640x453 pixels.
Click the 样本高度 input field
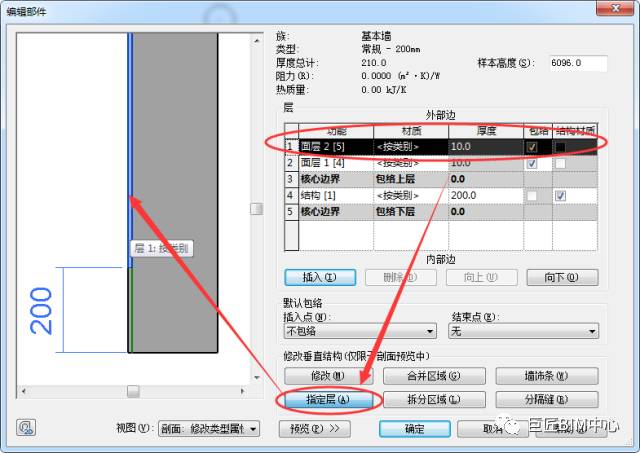[578, 63]
